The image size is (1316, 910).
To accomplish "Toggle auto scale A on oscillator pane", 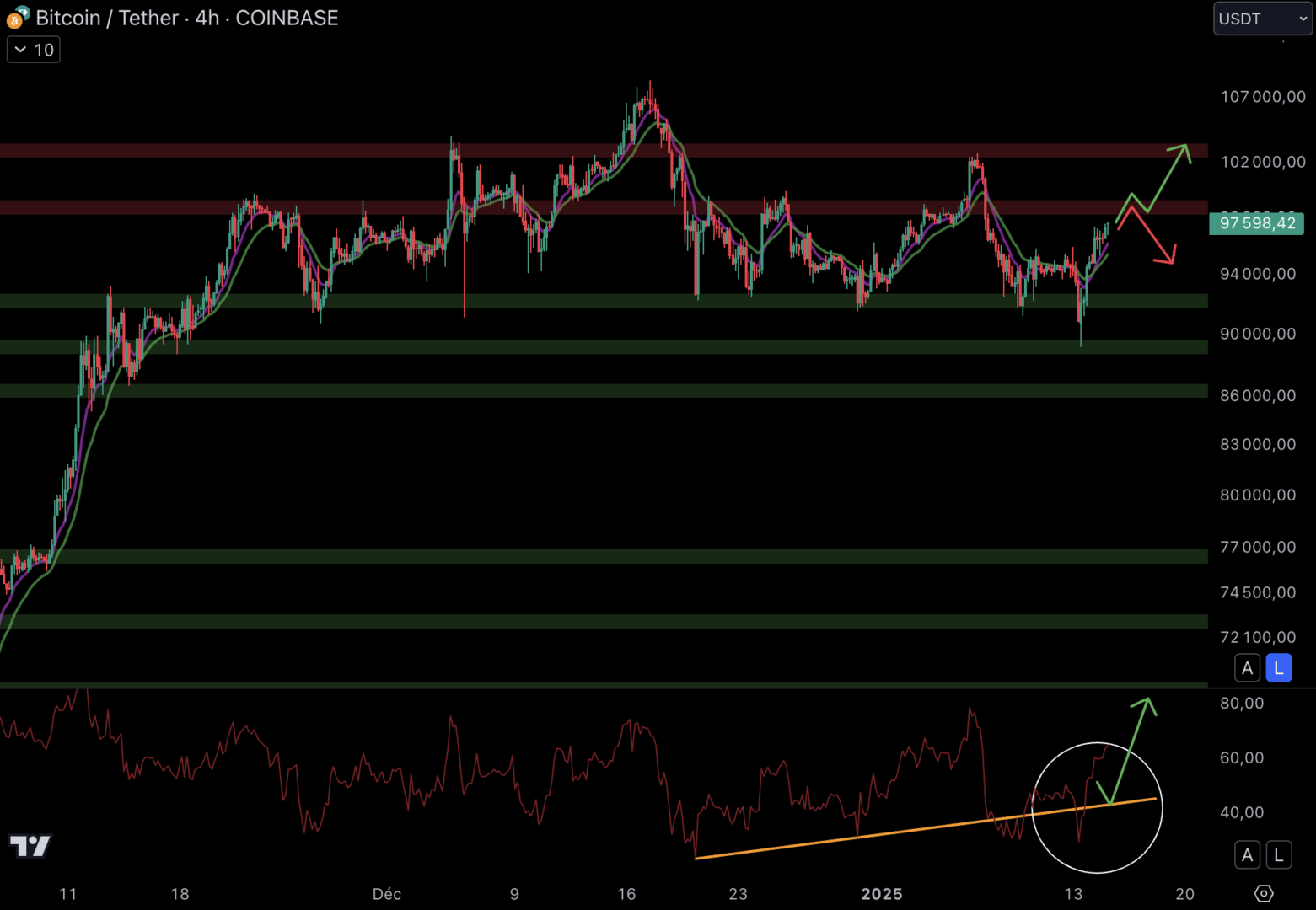I will [1247, 855].
